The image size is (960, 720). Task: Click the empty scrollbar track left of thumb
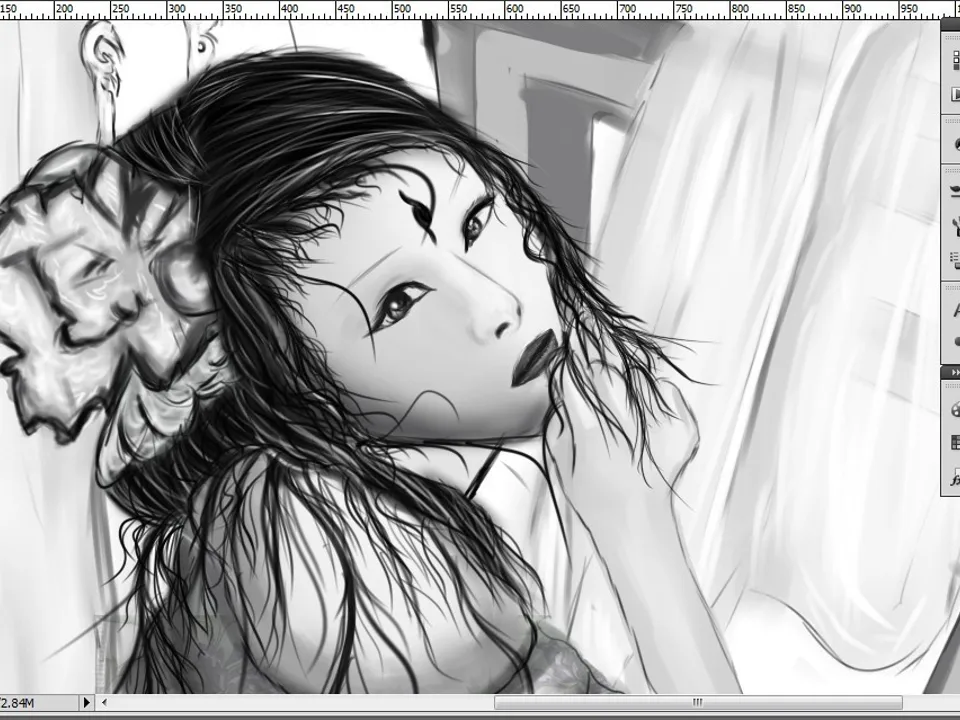coord(300,703)
